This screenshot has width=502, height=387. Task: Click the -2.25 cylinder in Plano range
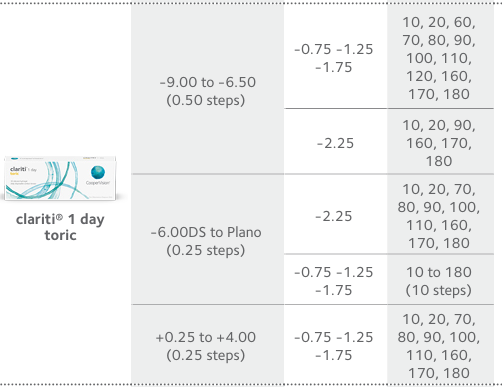[x=334, y=216]
